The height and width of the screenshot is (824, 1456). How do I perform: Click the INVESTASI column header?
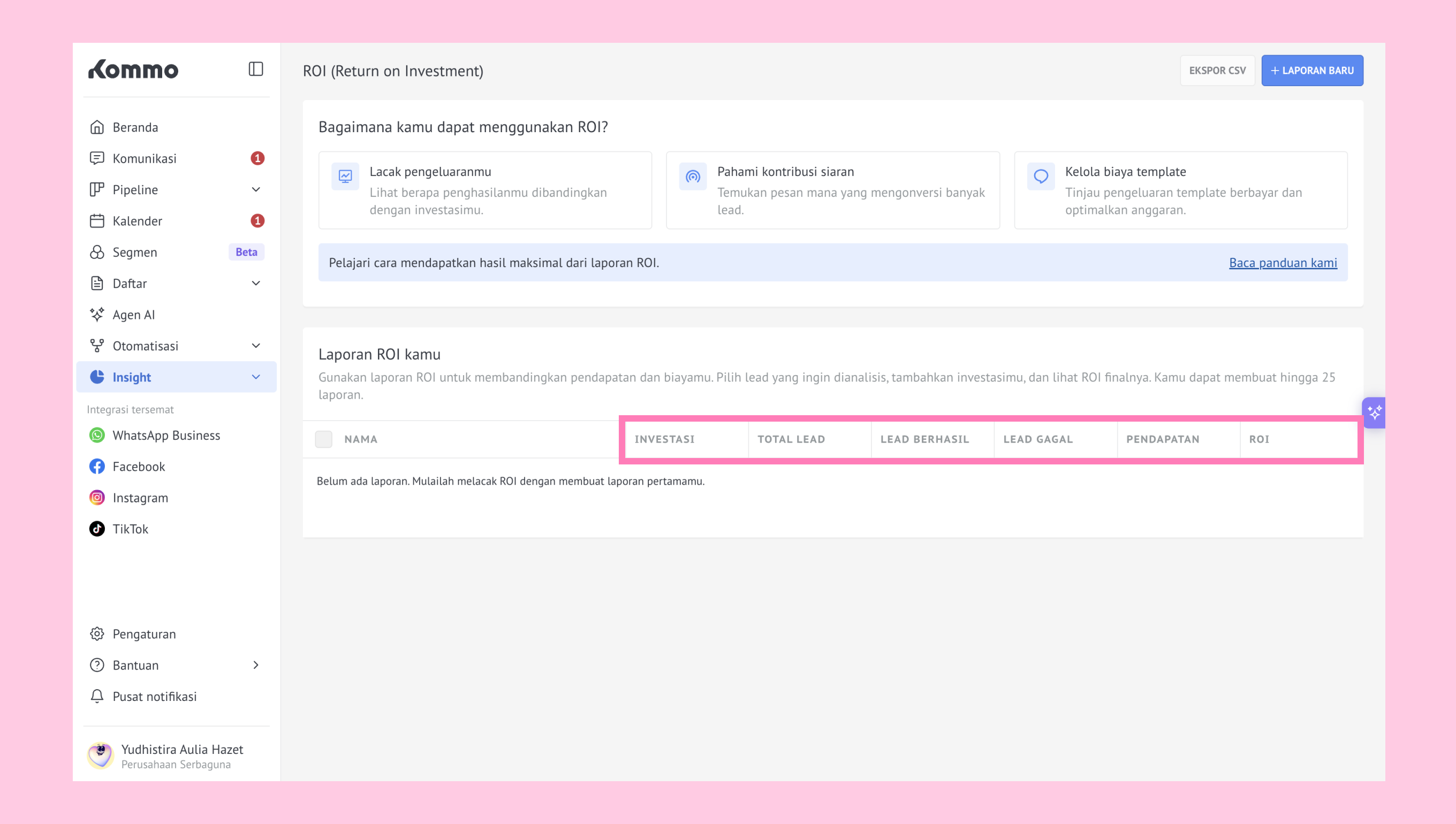tap(665, 439)
